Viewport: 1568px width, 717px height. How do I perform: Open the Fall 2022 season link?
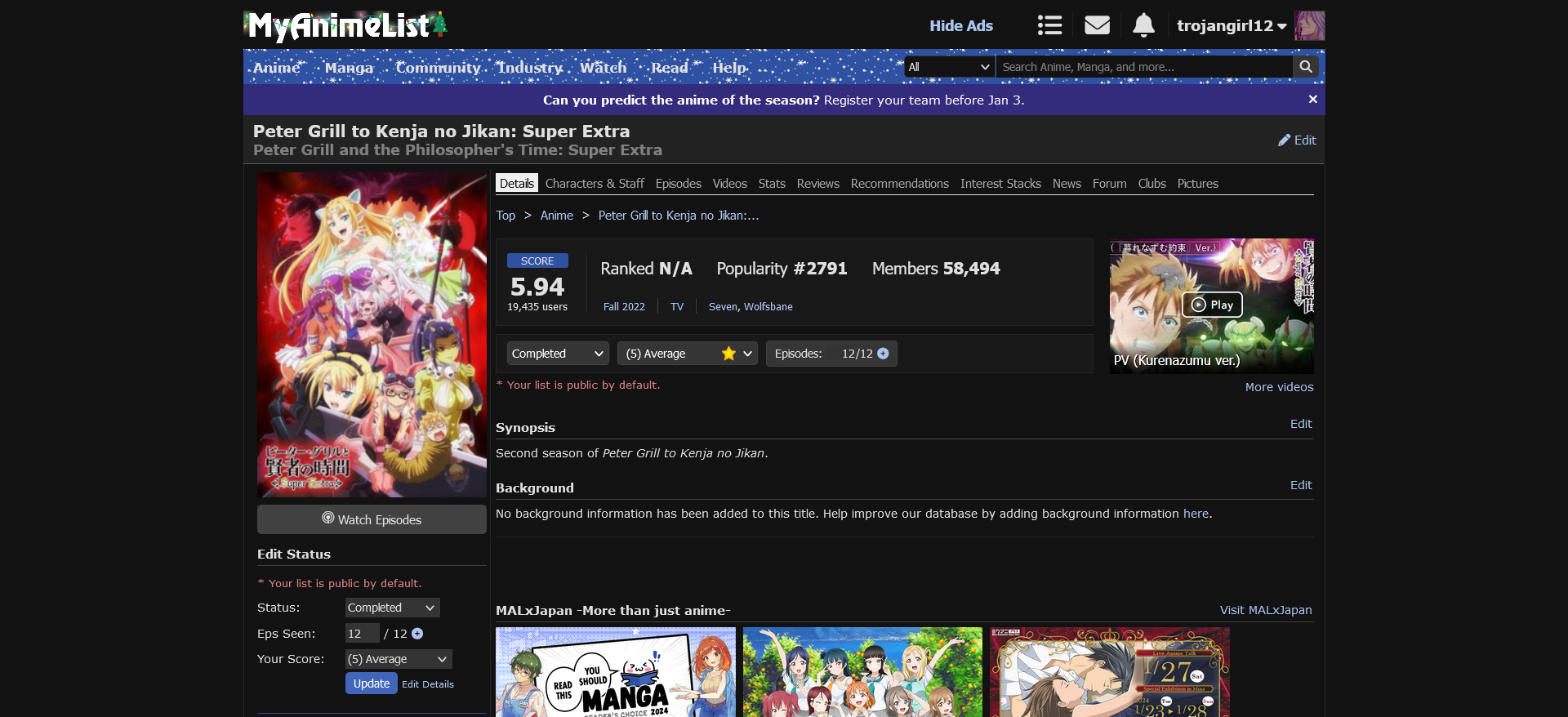pyautogui.click(x=624, y=307)
